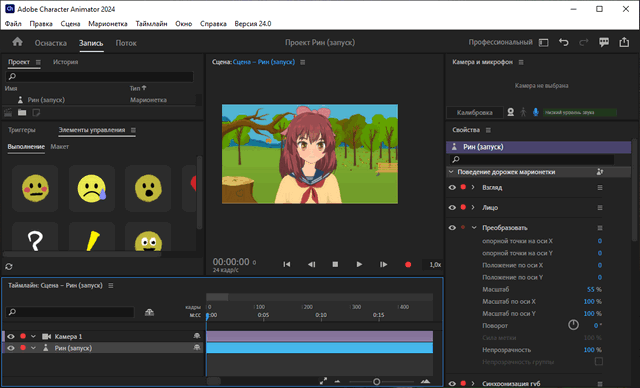Toggle visibility eye of Лицо behavior
Screen dimensions: 640x388
[x=452, y=208]
